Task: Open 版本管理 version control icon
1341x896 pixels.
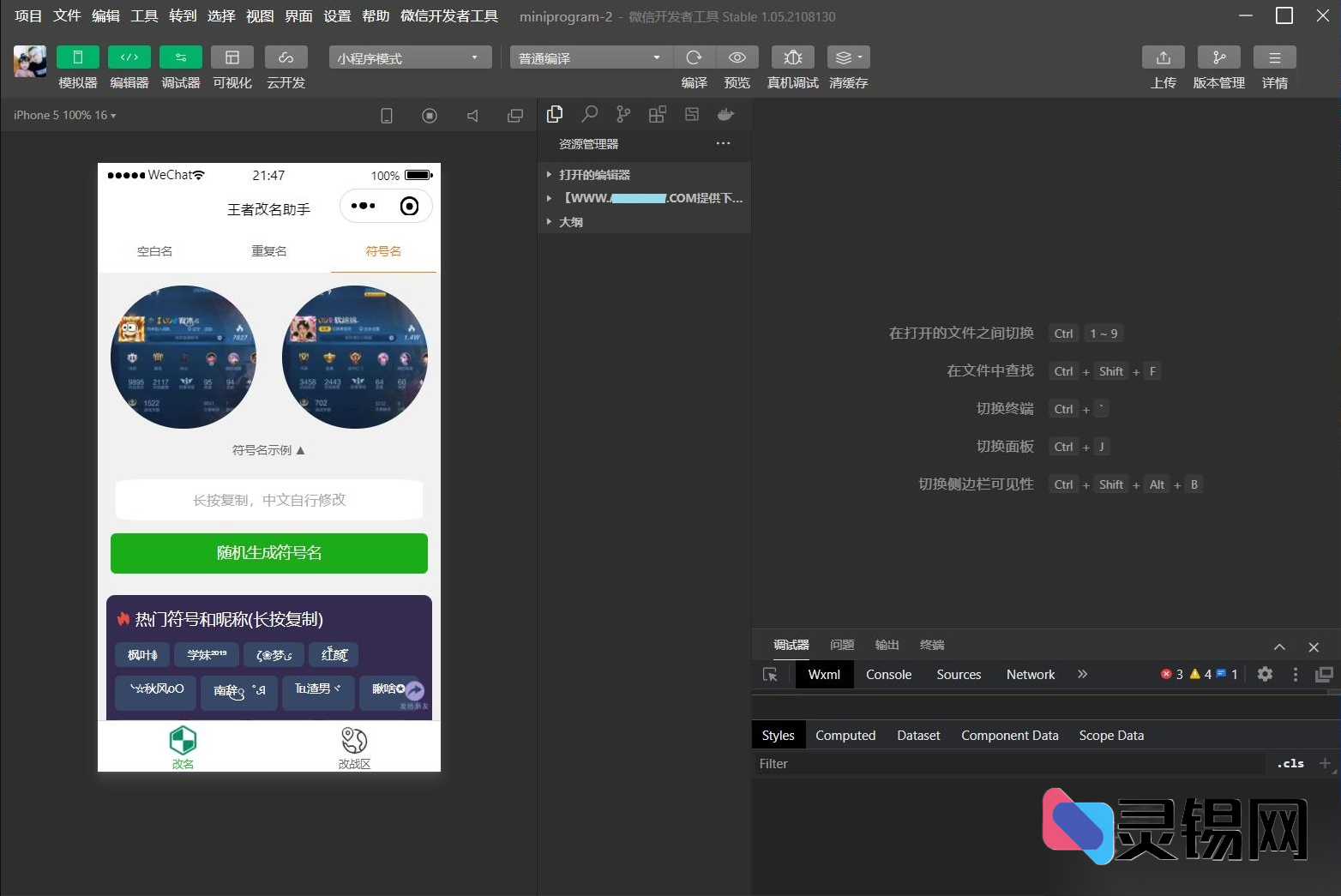Action: coord(1218,57)
